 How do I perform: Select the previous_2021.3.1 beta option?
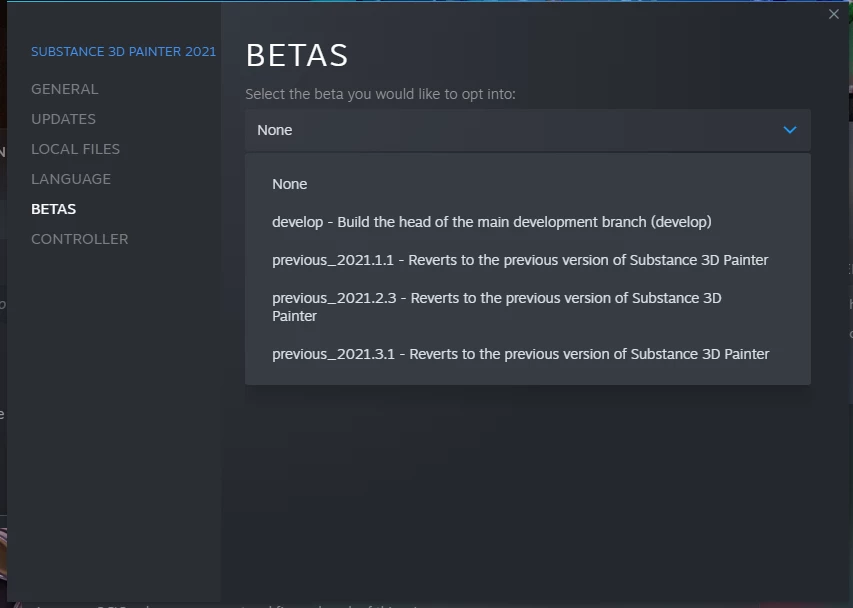[x=520, y=354]
